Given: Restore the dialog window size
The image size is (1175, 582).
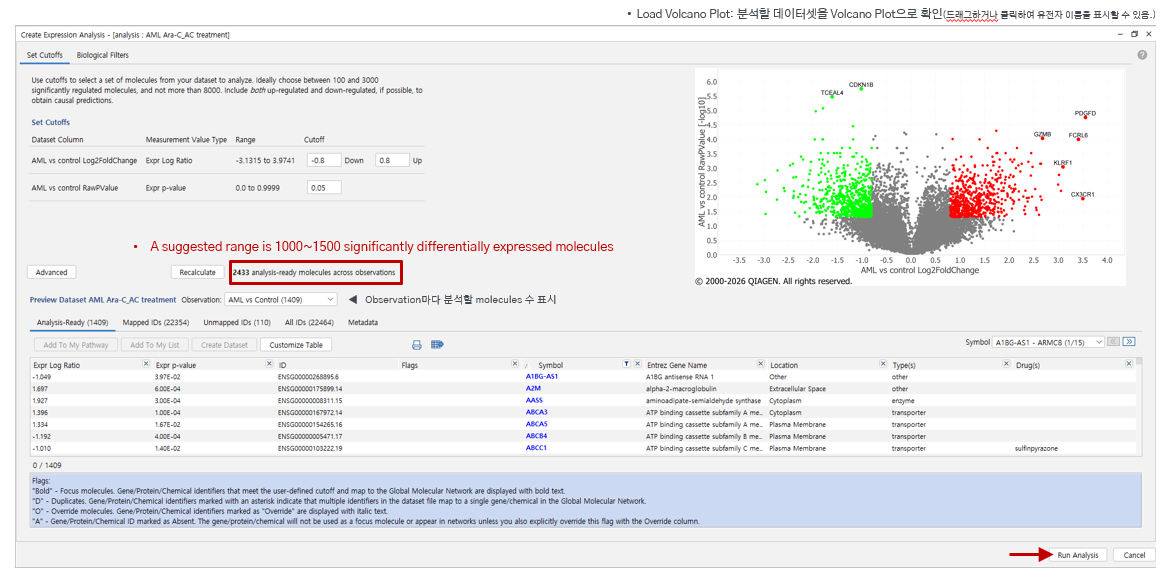Looking at the screenshot, I should click(1135, 34).
